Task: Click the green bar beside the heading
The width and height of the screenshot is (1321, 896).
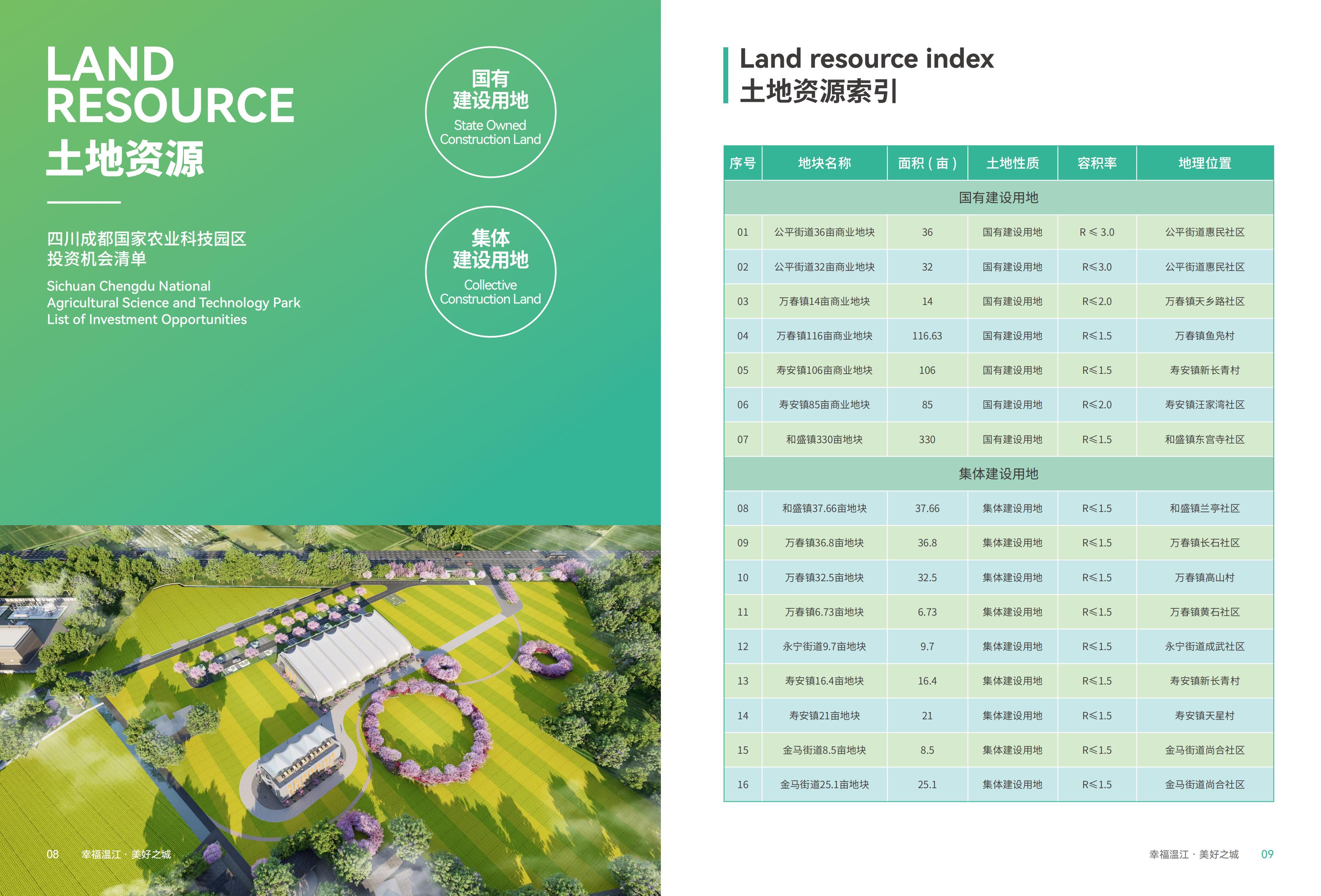Action: tap(726, 75)
